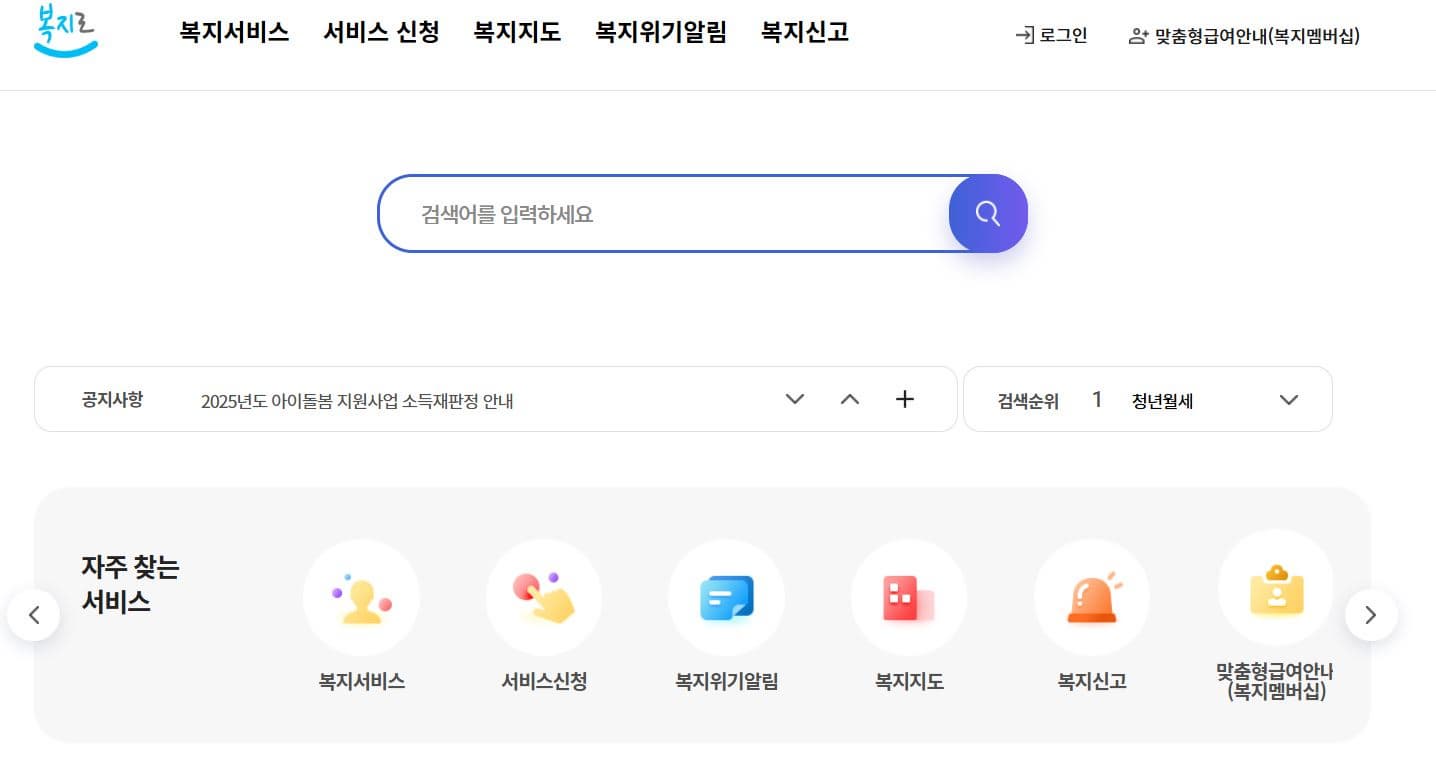The width and height of the screenshot is (1436, 761).
Task: Open the 복지서비스 top menu
Action: [234, 32]
